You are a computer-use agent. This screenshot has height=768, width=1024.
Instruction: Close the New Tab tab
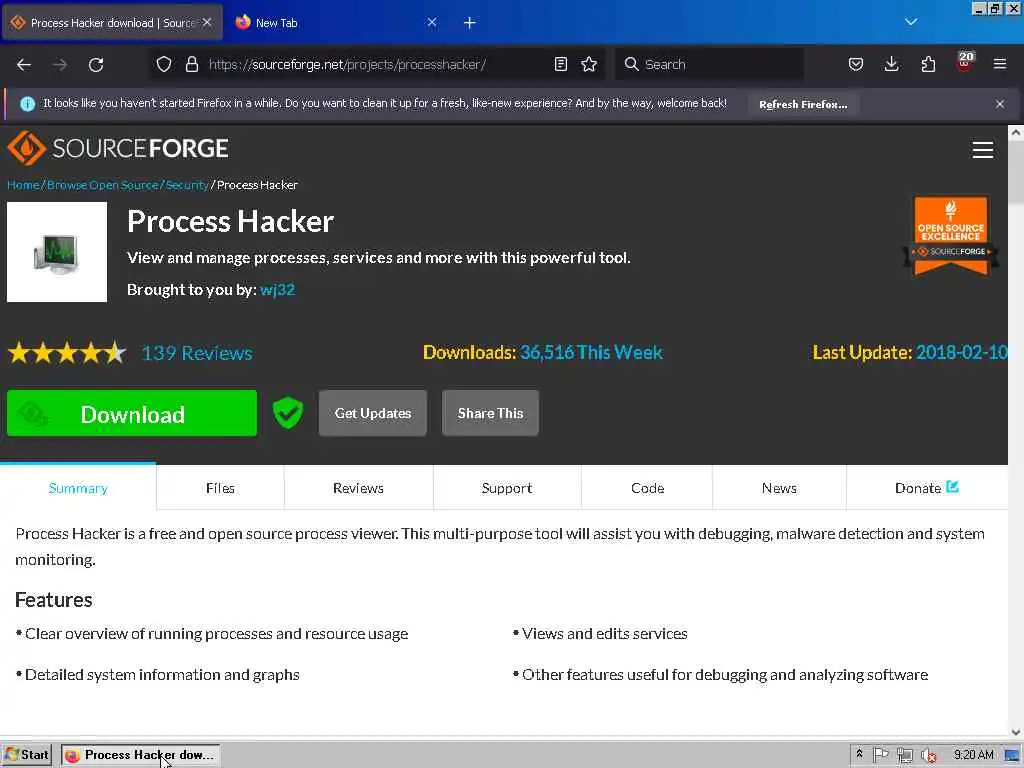(432, 22)
